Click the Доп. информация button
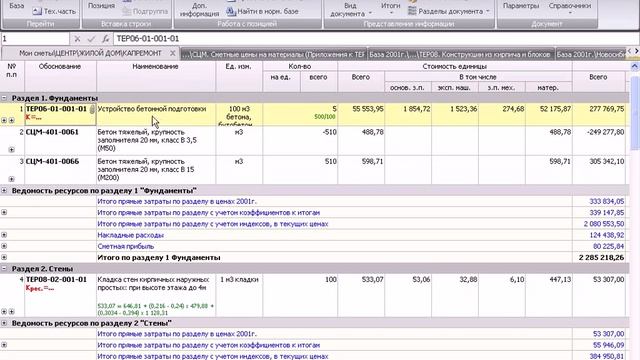The height and width of the screenshot is (360, 640). tap(199, 9)
